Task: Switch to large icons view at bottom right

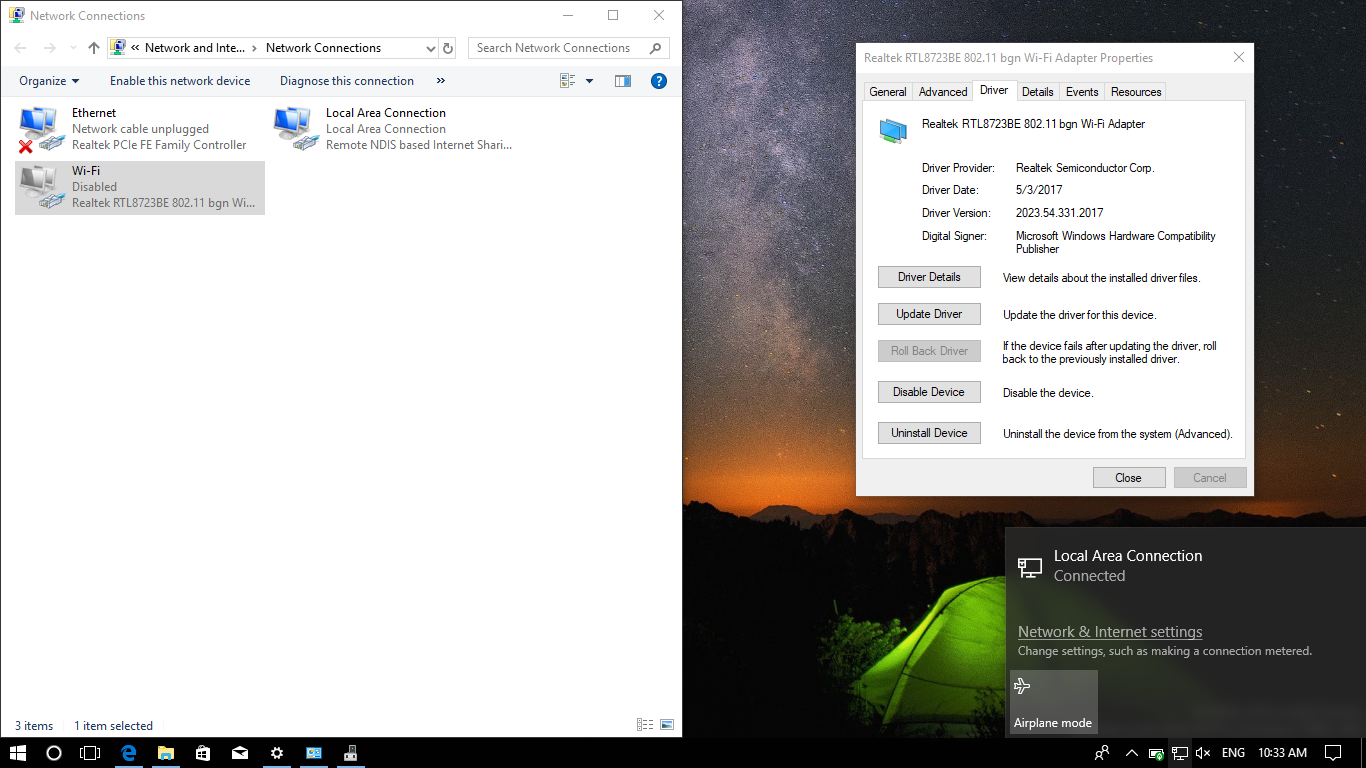Action: pyautogui.click(x=667, y=725)
